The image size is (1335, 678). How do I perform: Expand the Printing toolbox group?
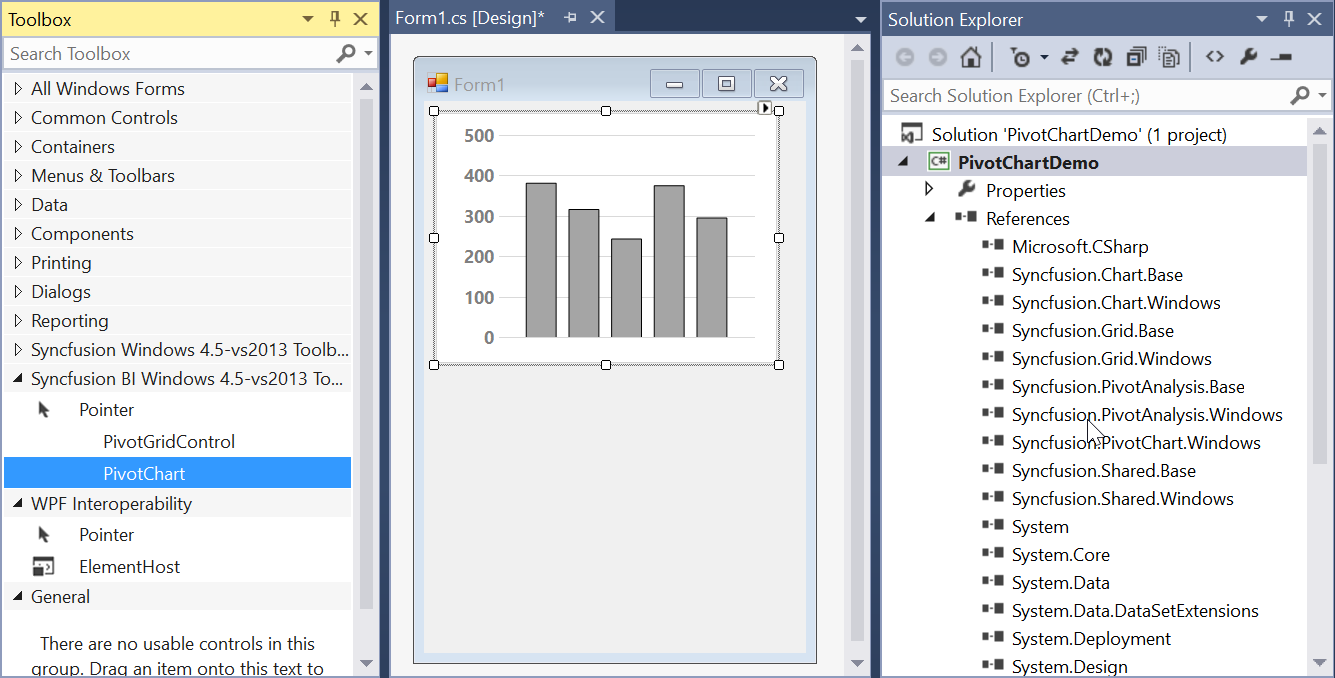(x=18, y=263)
